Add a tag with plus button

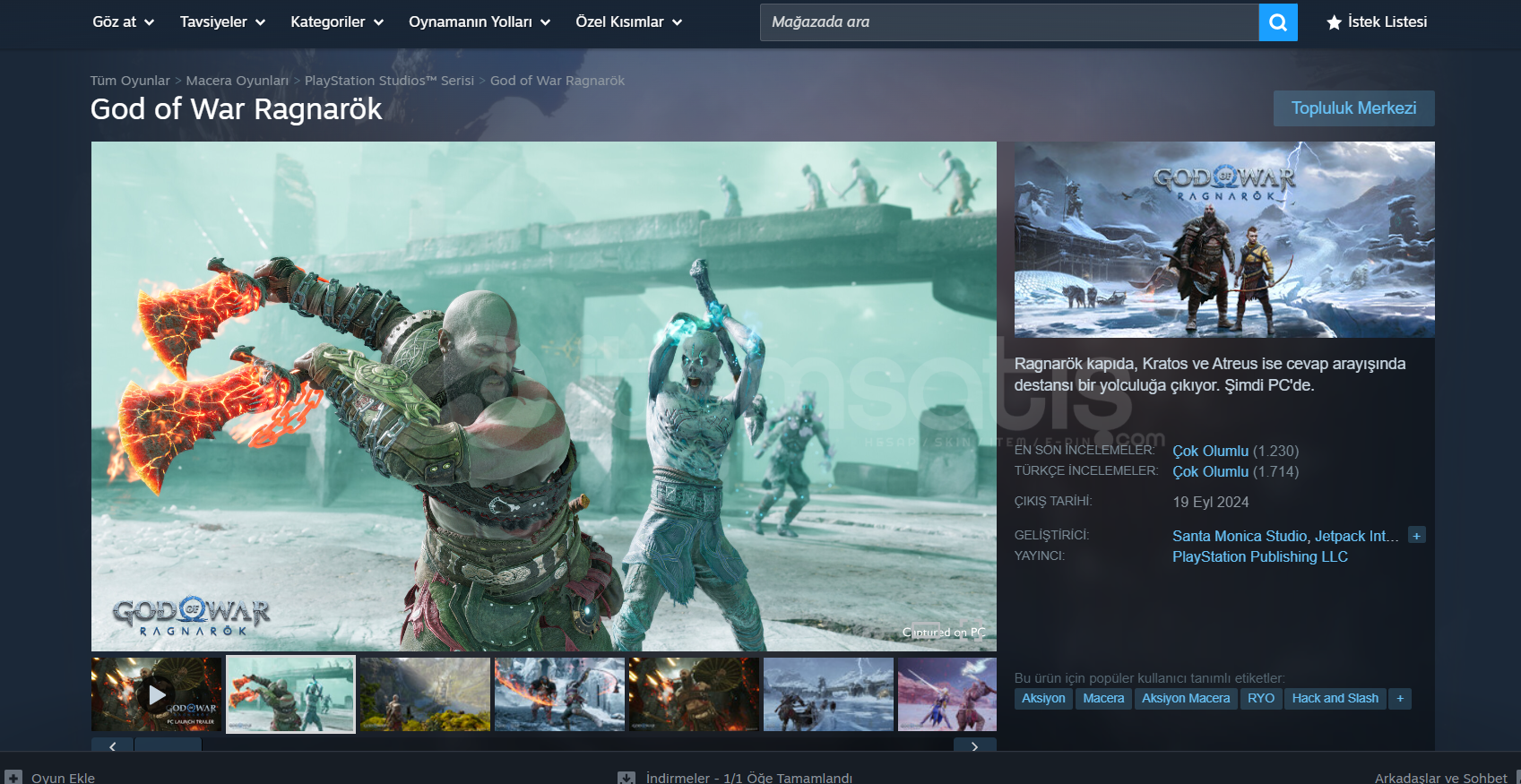pos(1400,699)
